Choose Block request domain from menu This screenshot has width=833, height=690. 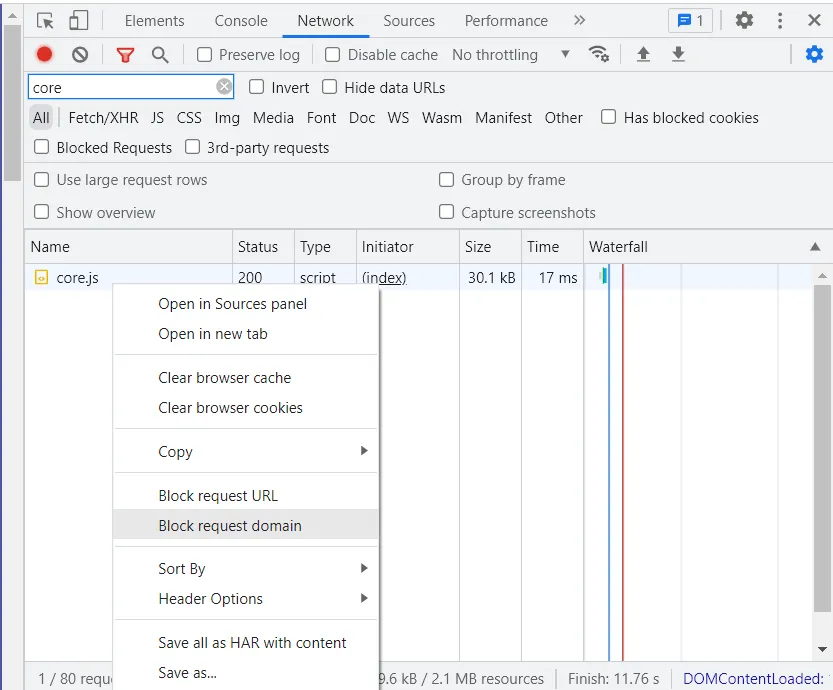click(230, 526)
